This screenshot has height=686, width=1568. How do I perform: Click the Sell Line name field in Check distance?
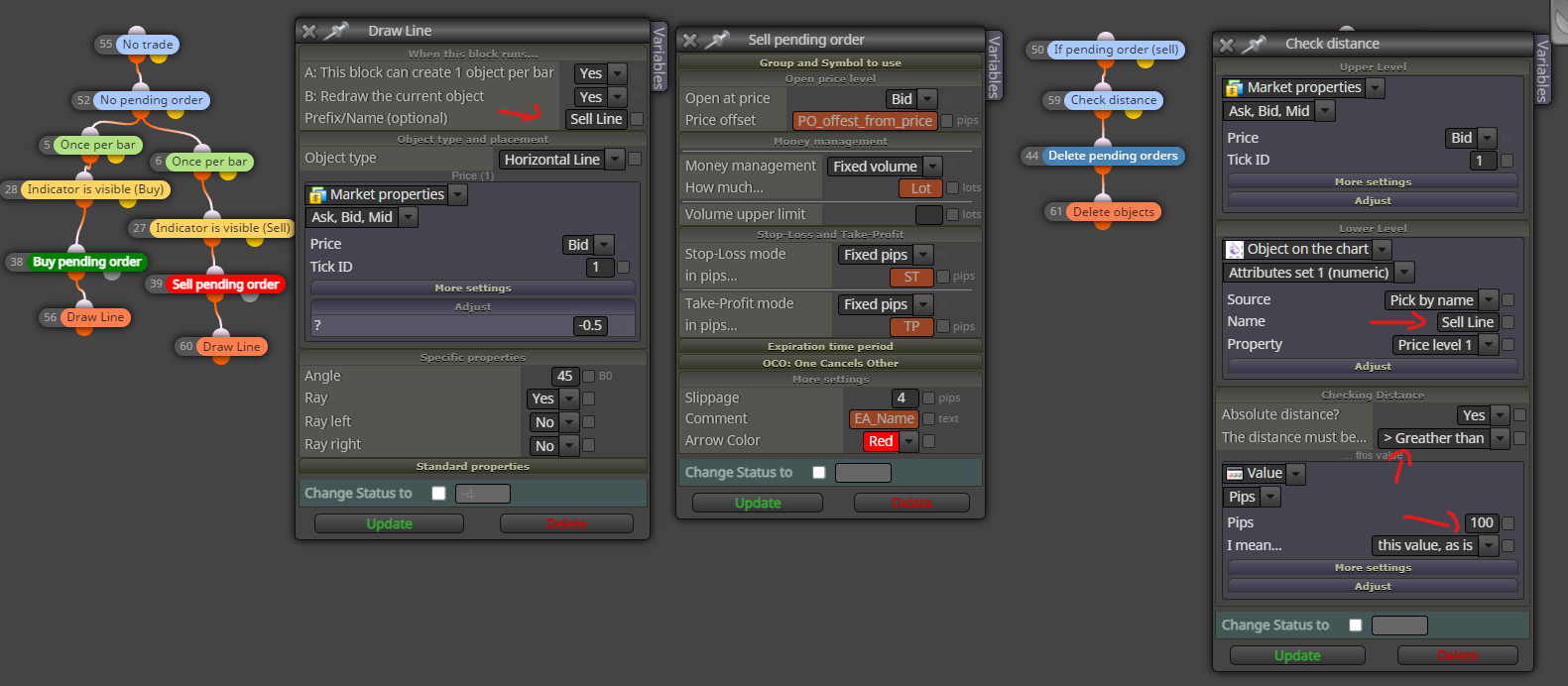point(1467,322)
